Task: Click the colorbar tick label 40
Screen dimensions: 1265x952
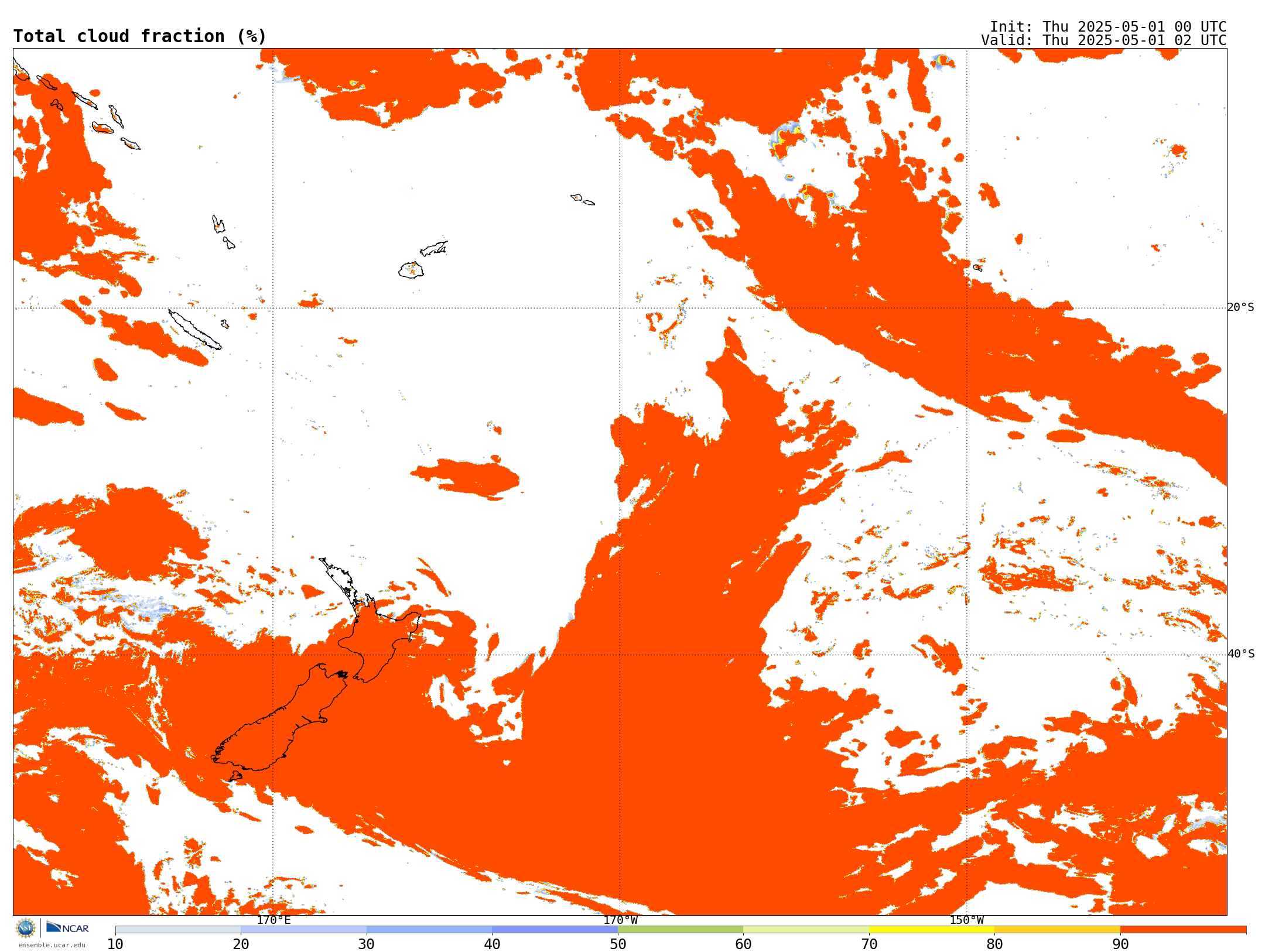Action: tap(493, 944)
